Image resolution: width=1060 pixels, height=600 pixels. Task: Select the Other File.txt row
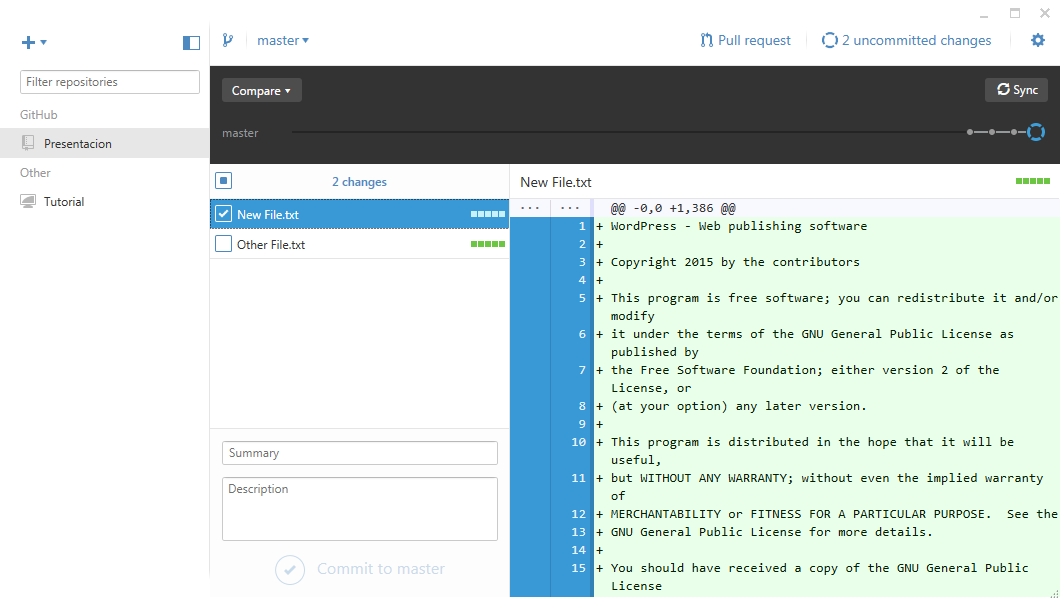(360, 244)
